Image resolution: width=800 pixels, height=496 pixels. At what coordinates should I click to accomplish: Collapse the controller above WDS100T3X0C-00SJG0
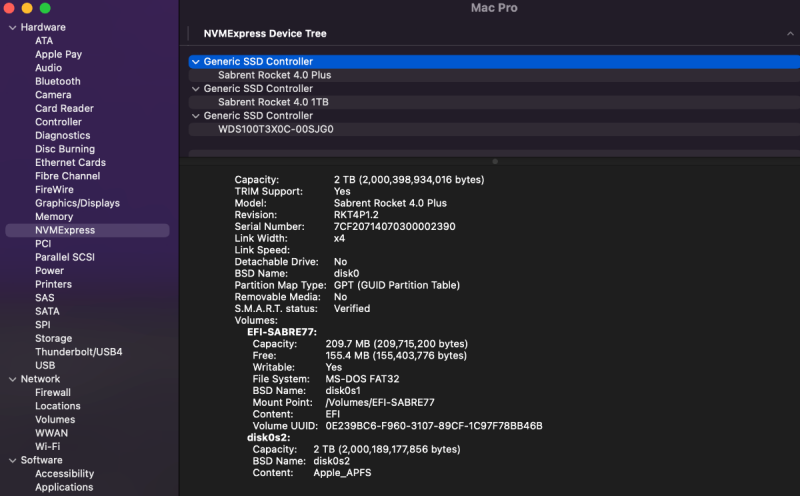pos(195,116)
